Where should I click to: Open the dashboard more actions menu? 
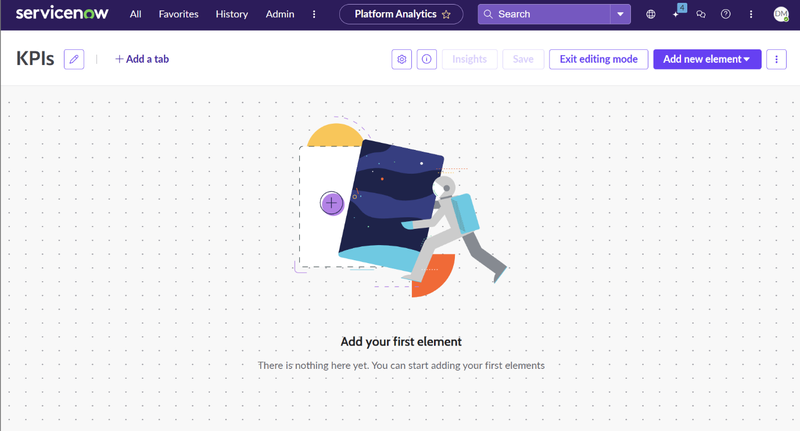[777, 59]
